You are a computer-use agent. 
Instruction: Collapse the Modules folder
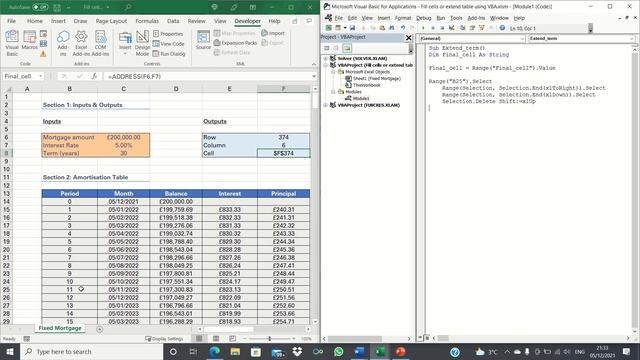[333, 92]
